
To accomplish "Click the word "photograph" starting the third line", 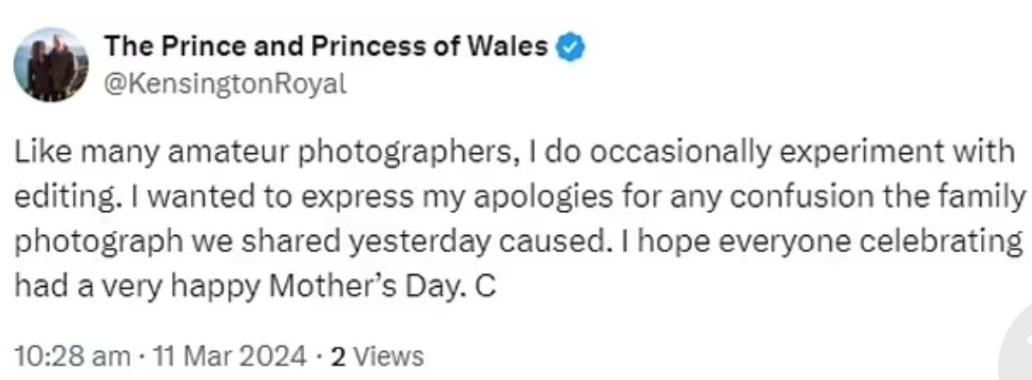I will pyautogui.click(x=97, y=245).
